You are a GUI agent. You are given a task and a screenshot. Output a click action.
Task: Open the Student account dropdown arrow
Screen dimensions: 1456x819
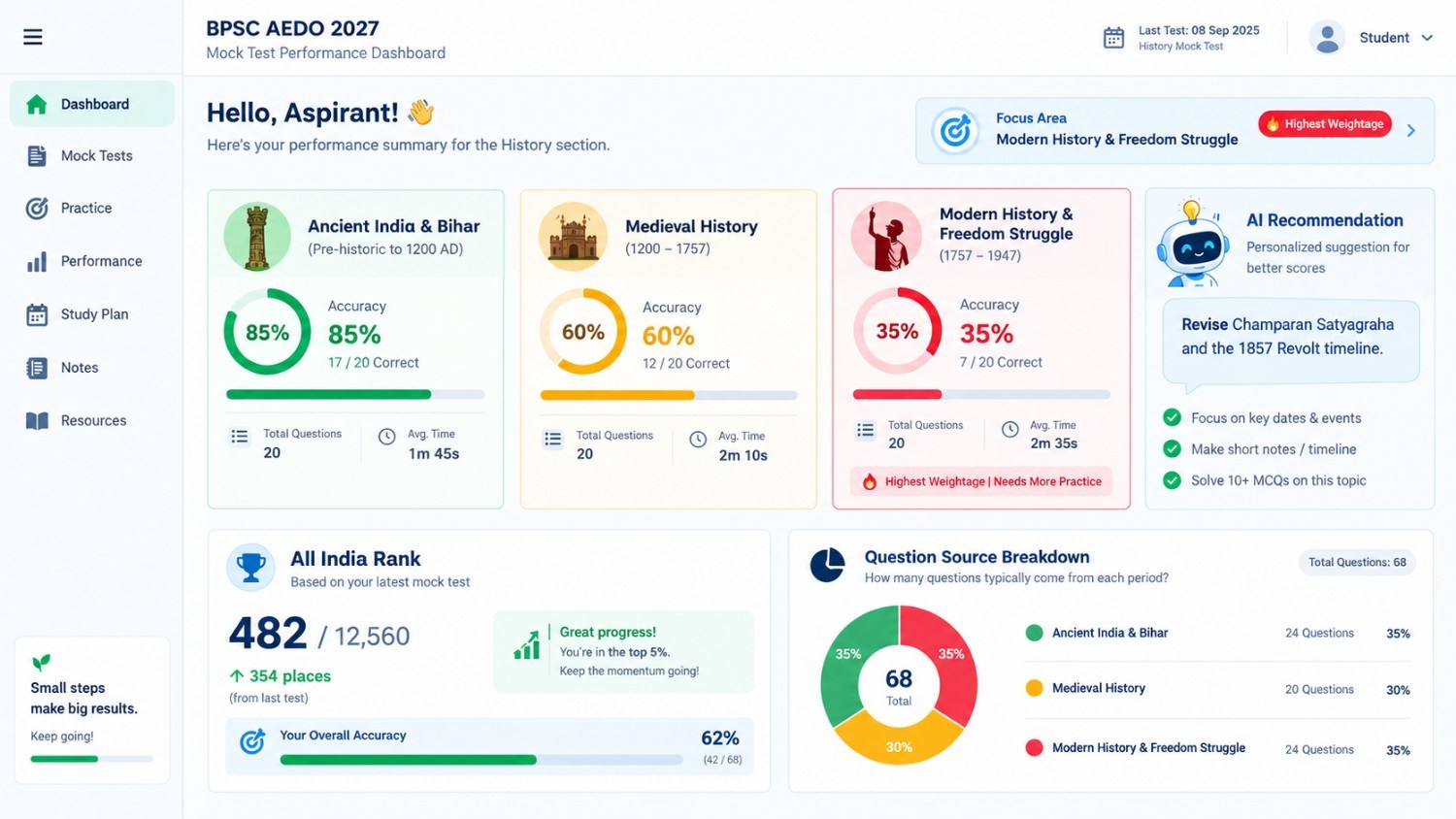[1427, 38]
